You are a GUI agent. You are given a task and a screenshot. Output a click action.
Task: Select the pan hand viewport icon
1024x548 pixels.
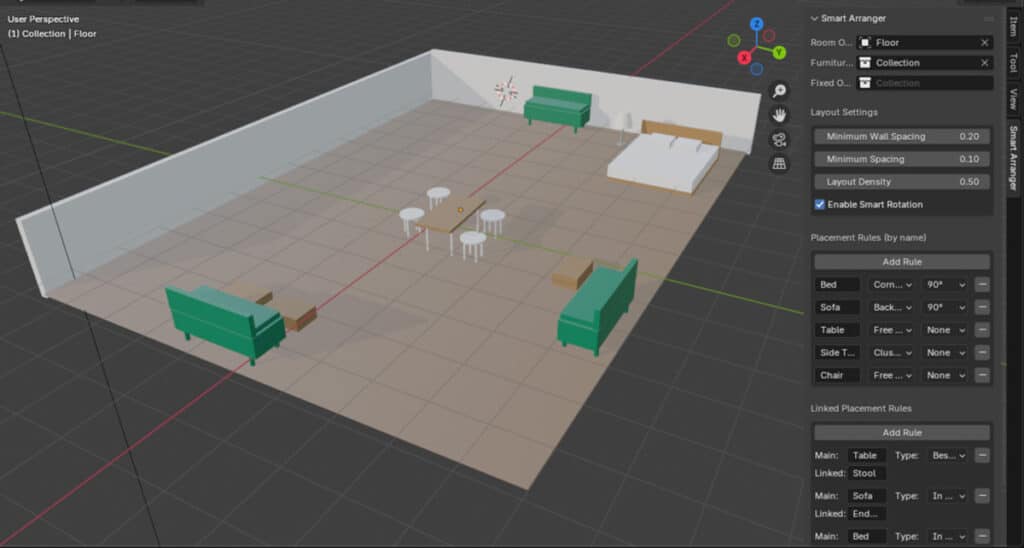coord(779,115)
